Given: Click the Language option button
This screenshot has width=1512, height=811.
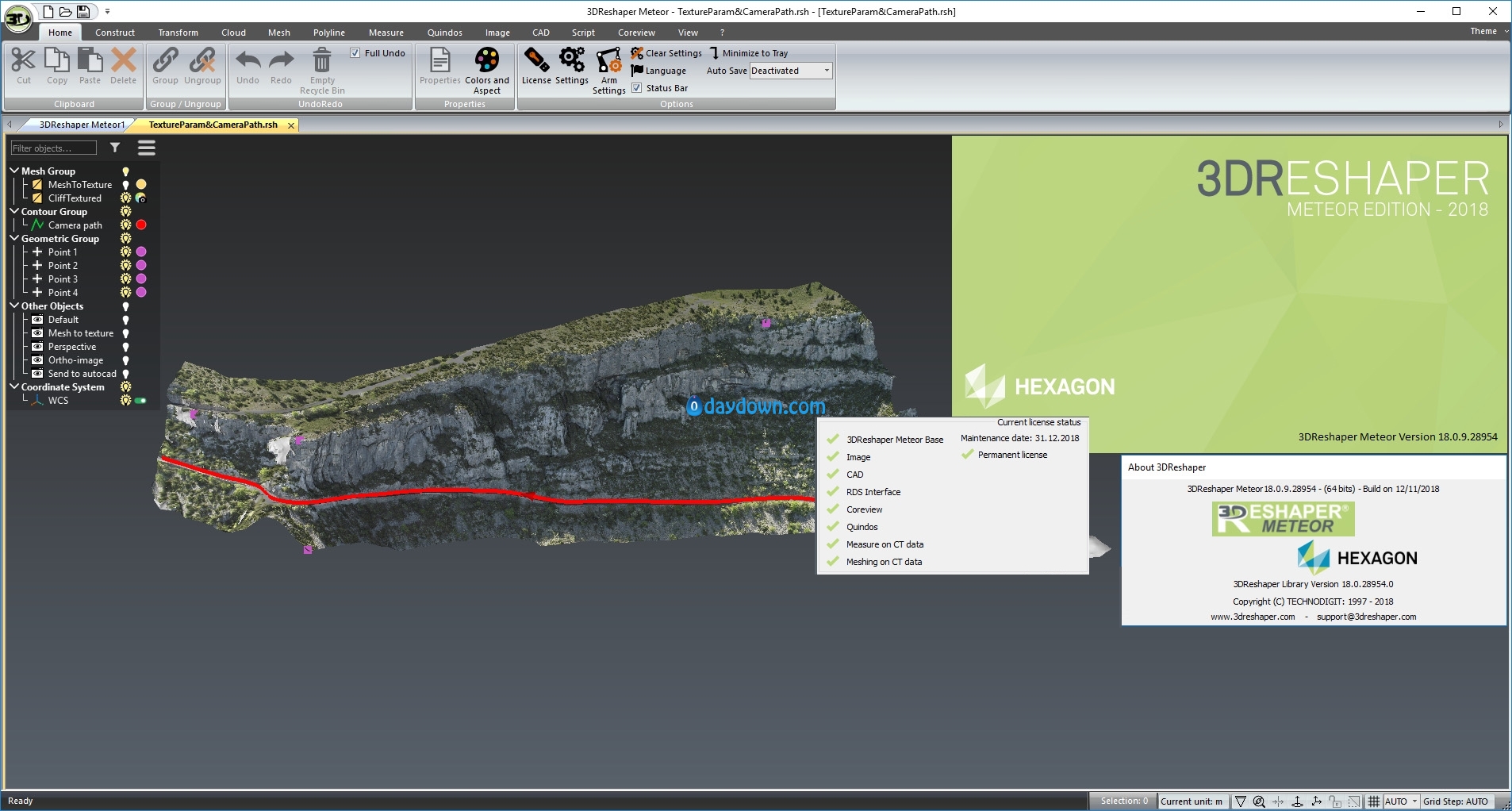Looking at the screenshot, I should click(x=658, y=71).
